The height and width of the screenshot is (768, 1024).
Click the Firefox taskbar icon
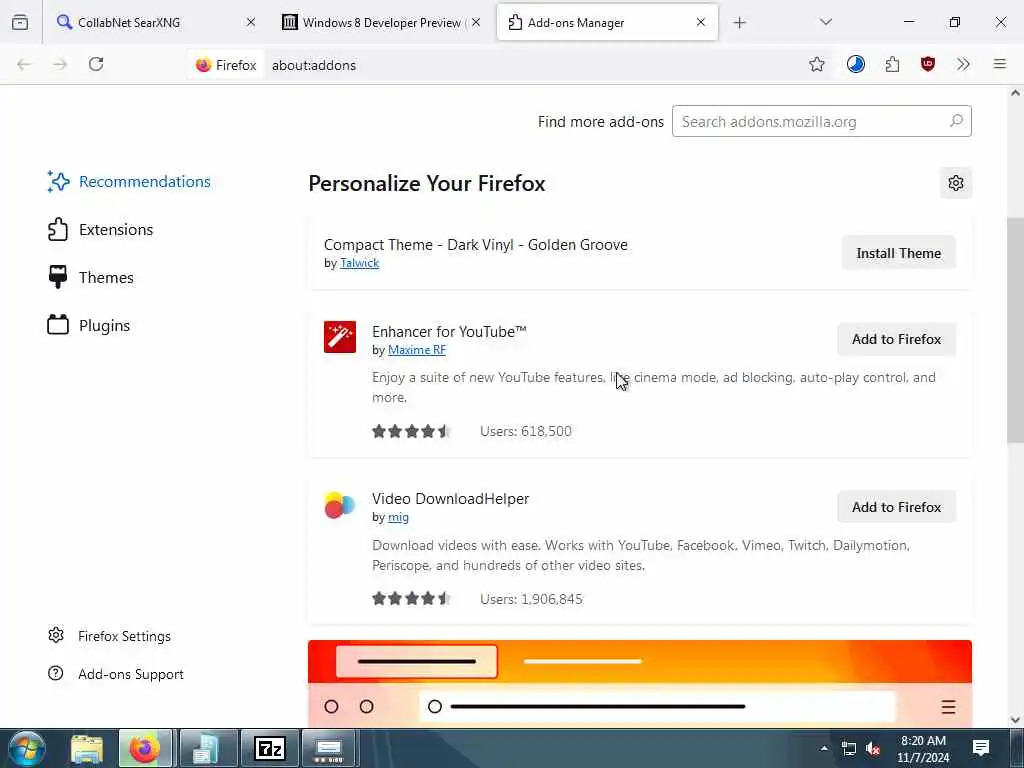pyautogui.click(x=145, y=748)
